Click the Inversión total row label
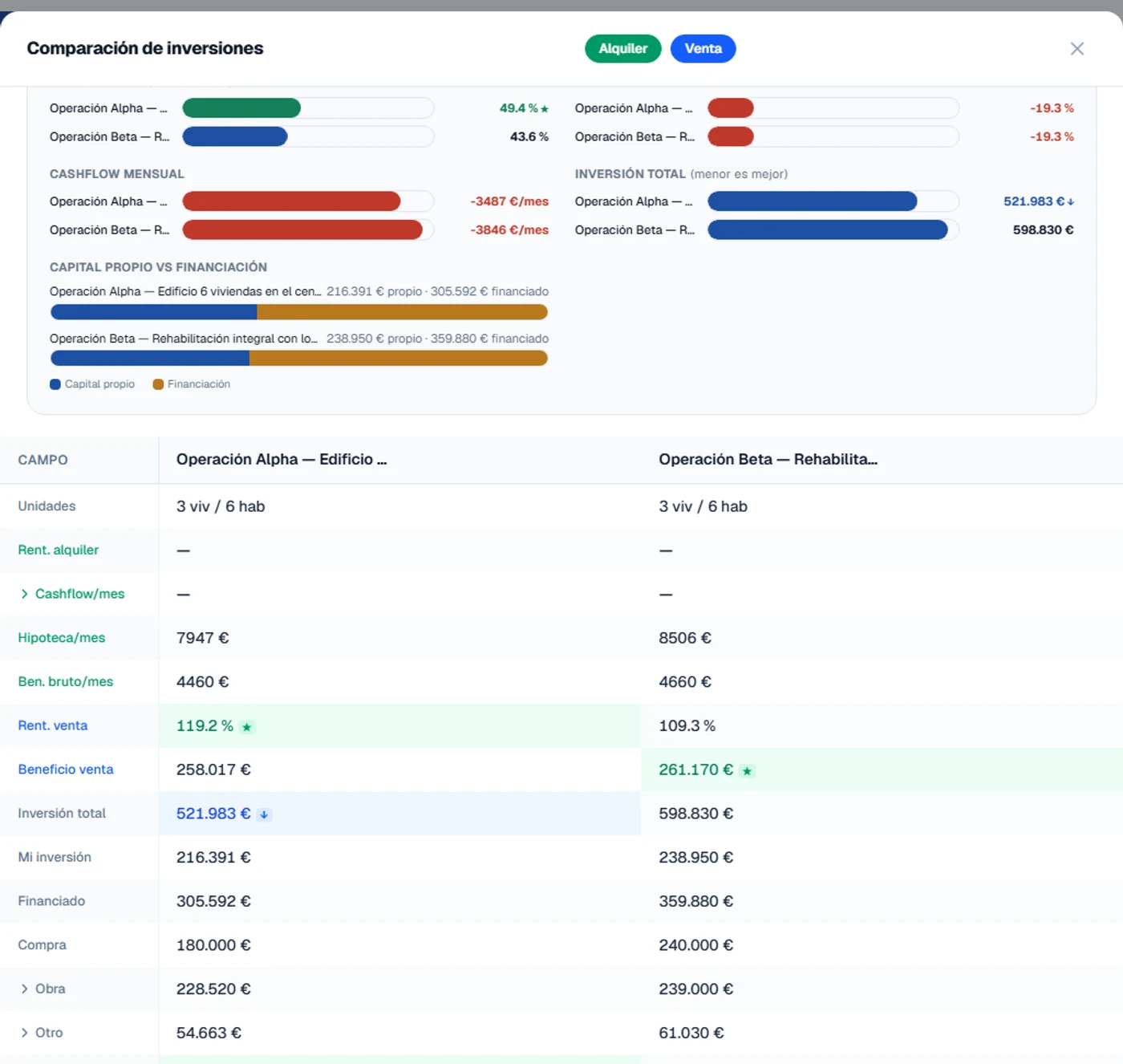The image size is (1123, 1064). pos(61,813)
